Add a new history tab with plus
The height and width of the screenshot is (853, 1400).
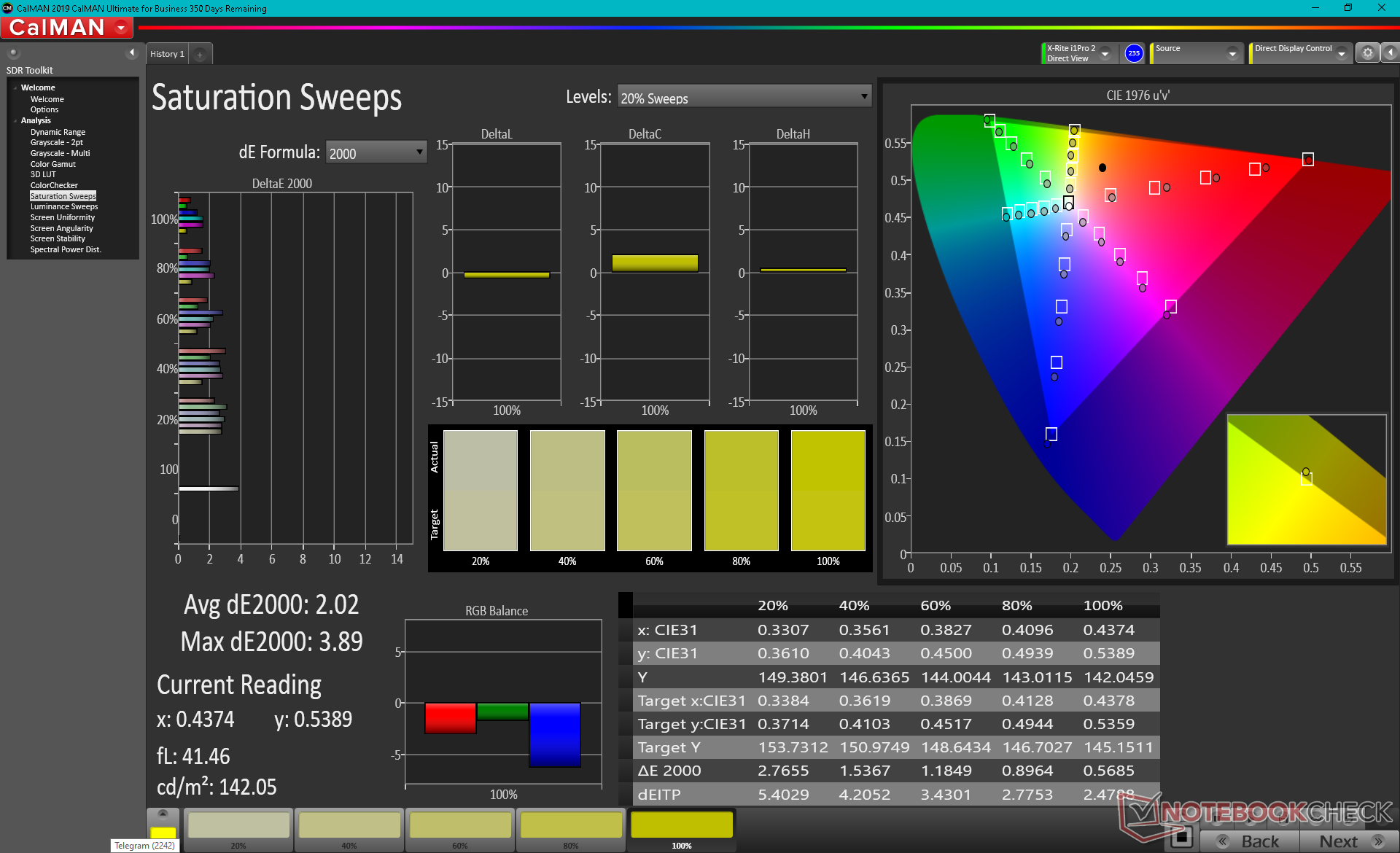coord(200,54)
